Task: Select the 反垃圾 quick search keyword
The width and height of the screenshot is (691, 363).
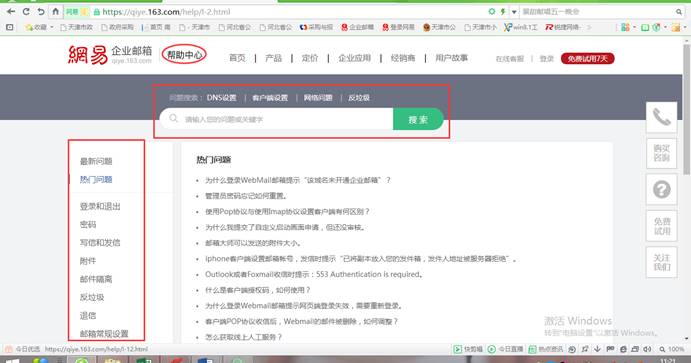Action: (x=359, y=98)
